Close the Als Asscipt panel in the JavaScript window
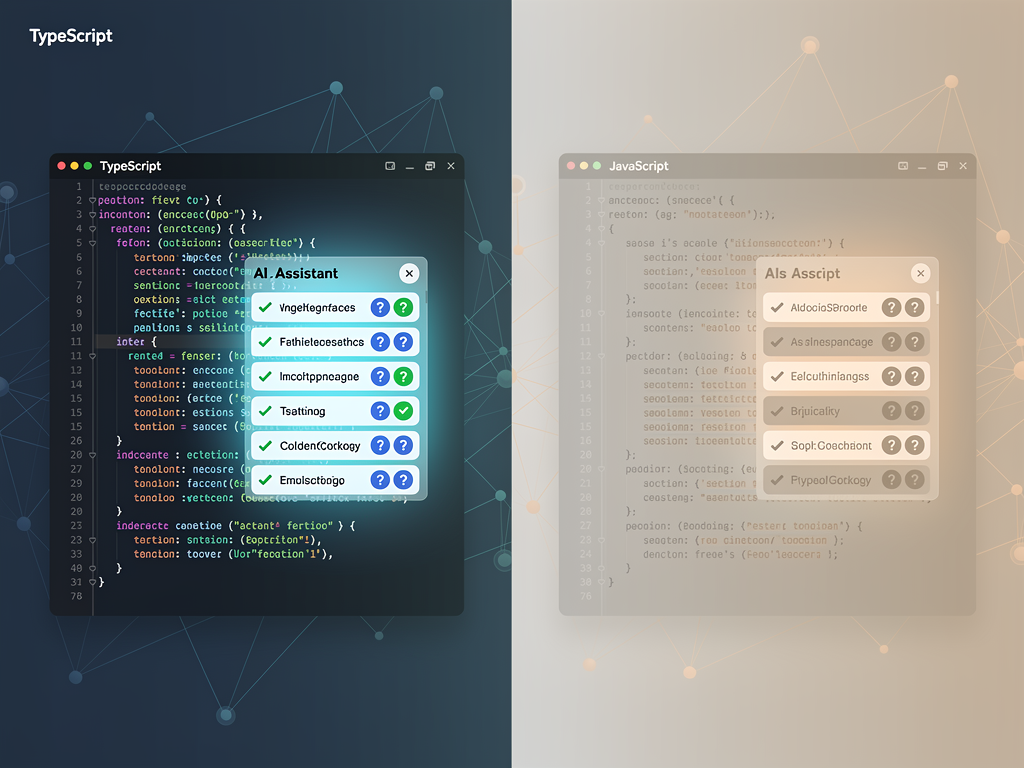The image size is (1024, 768). coord(920,274)
